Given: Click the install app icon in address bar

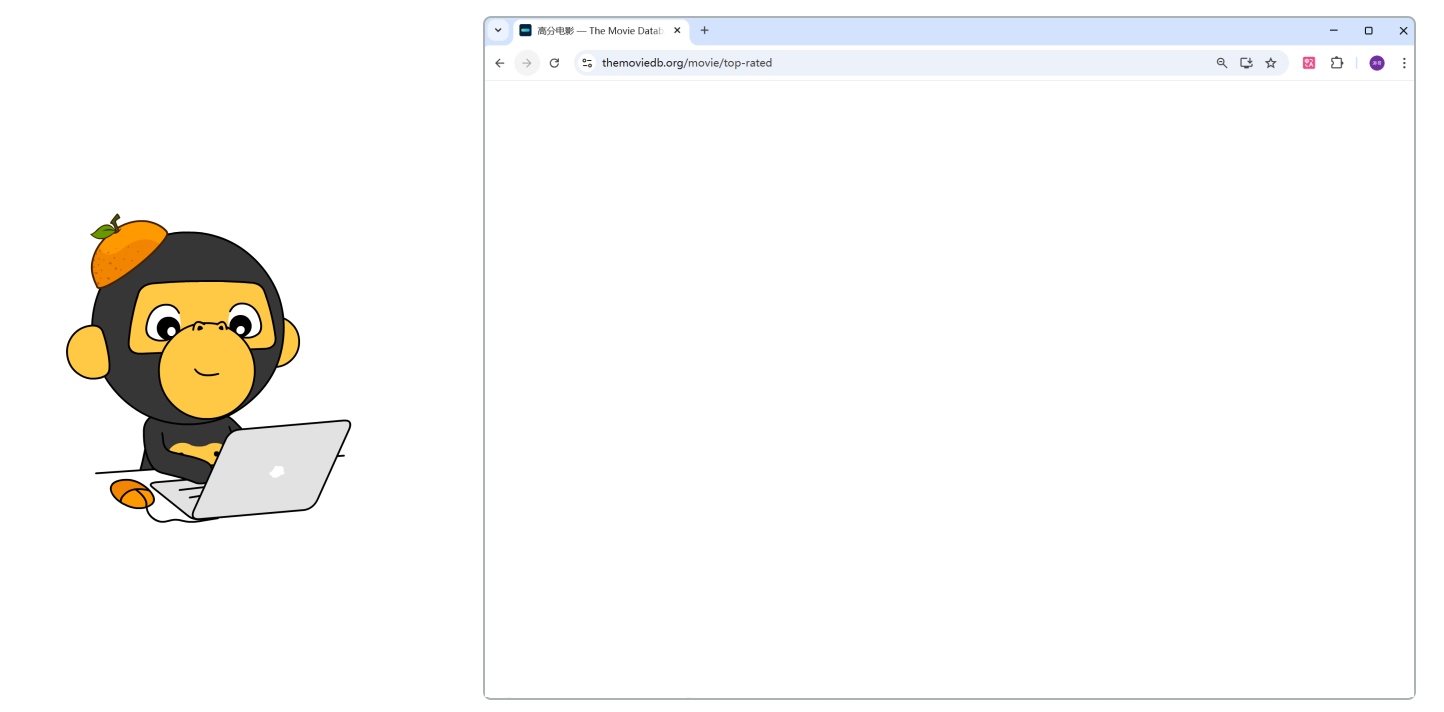Looking at the screenshot, I should 1246,63.
